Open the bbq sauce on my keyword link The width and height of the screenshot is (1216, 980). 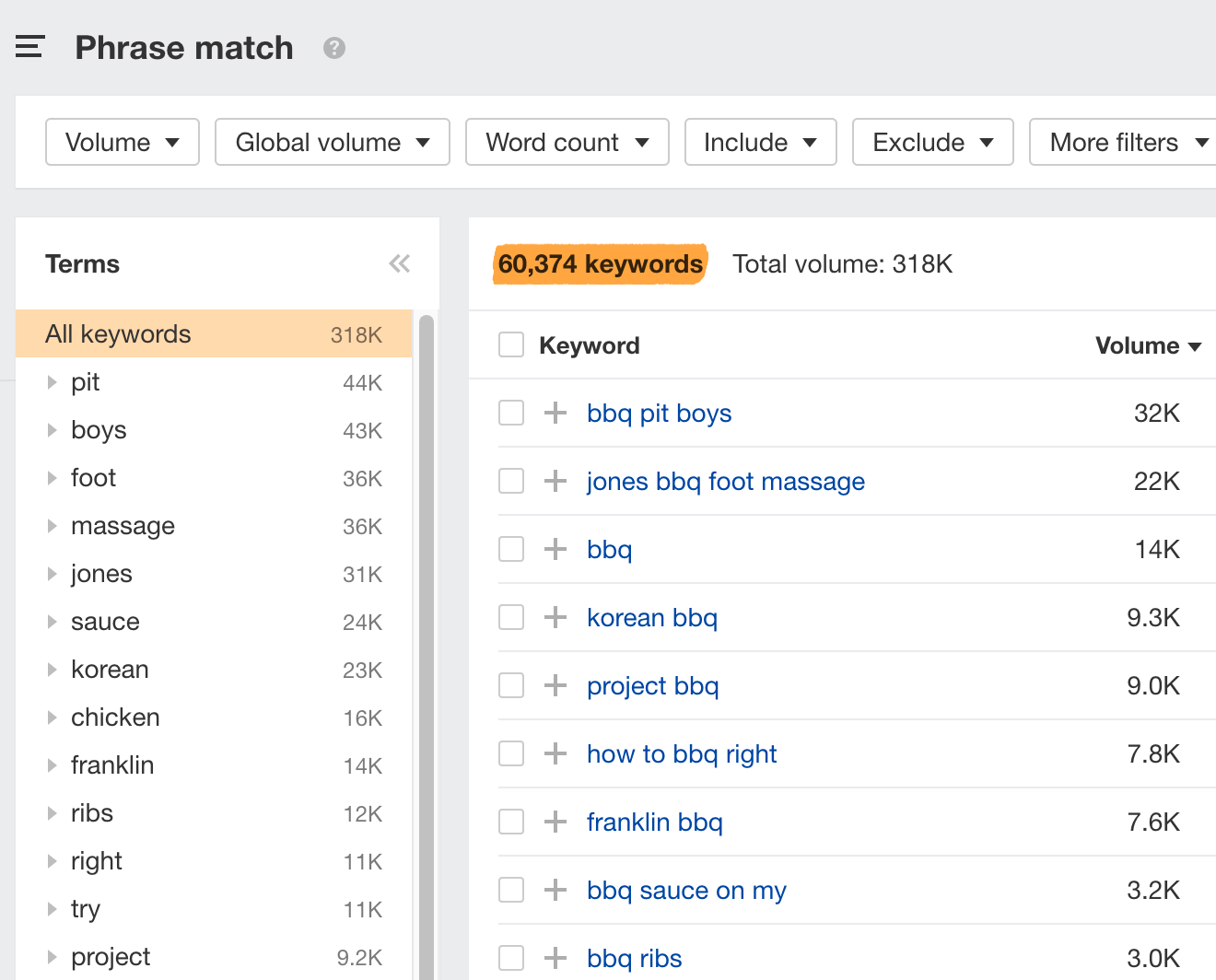tap(686, 891)
